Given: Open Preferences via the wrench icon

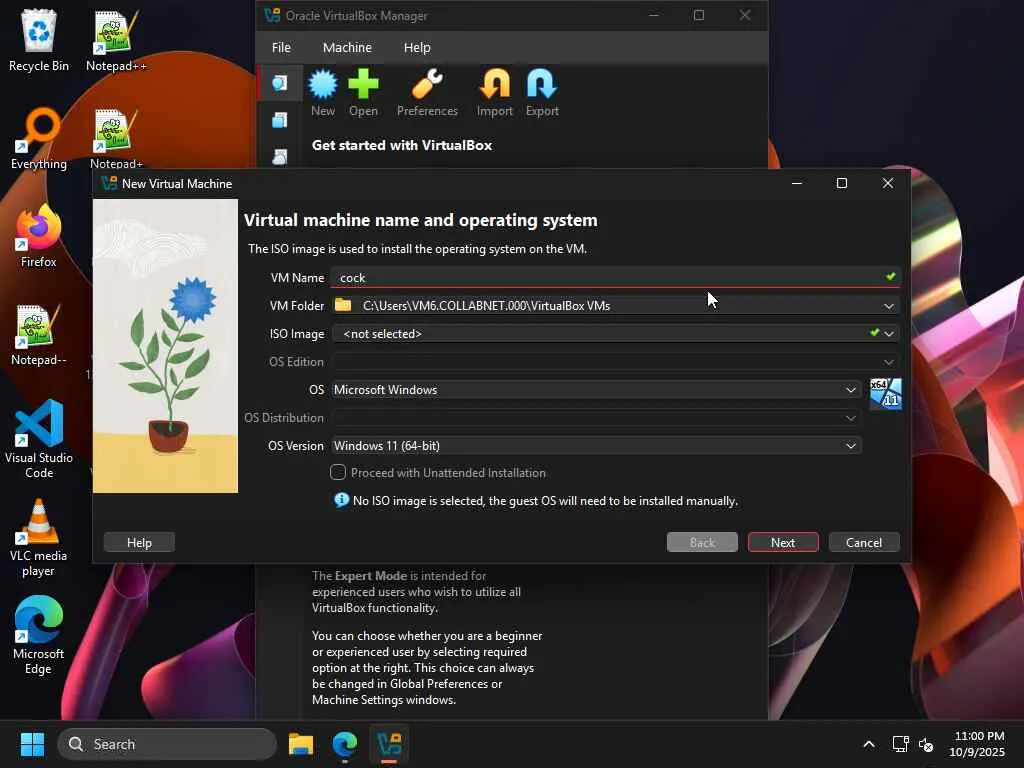Looking at the screenshot, I should click(427, 92).
